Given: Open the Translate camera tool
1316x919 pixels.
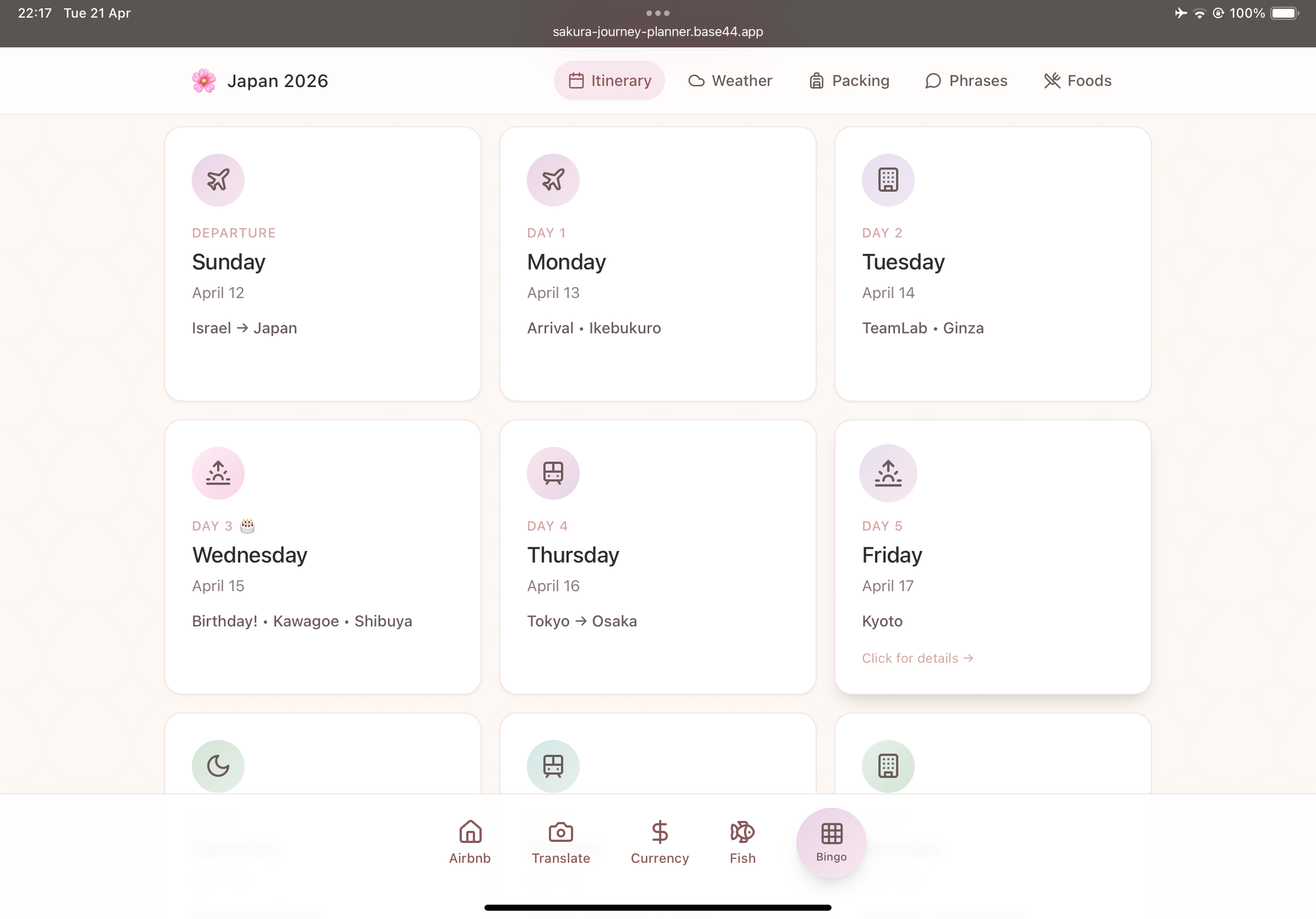Looking at the screenshot, I should [x=560, y=842].
